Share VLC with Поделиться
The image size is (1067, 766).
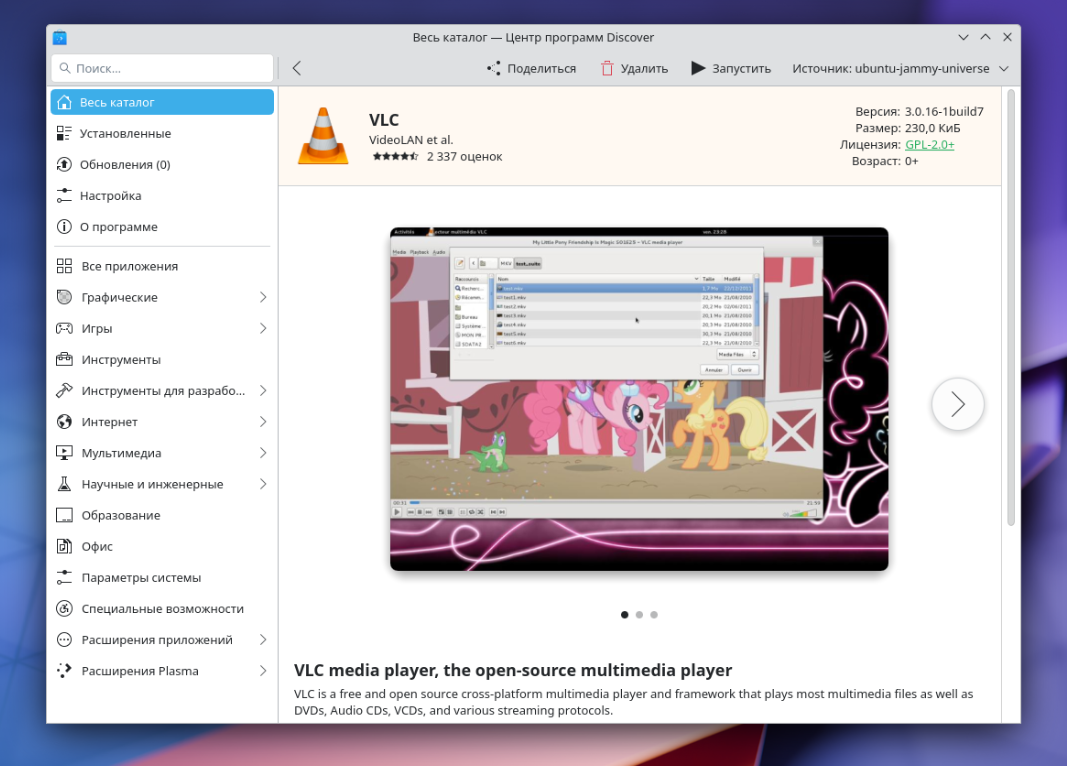pyautogui.click(x=531, y=68)
